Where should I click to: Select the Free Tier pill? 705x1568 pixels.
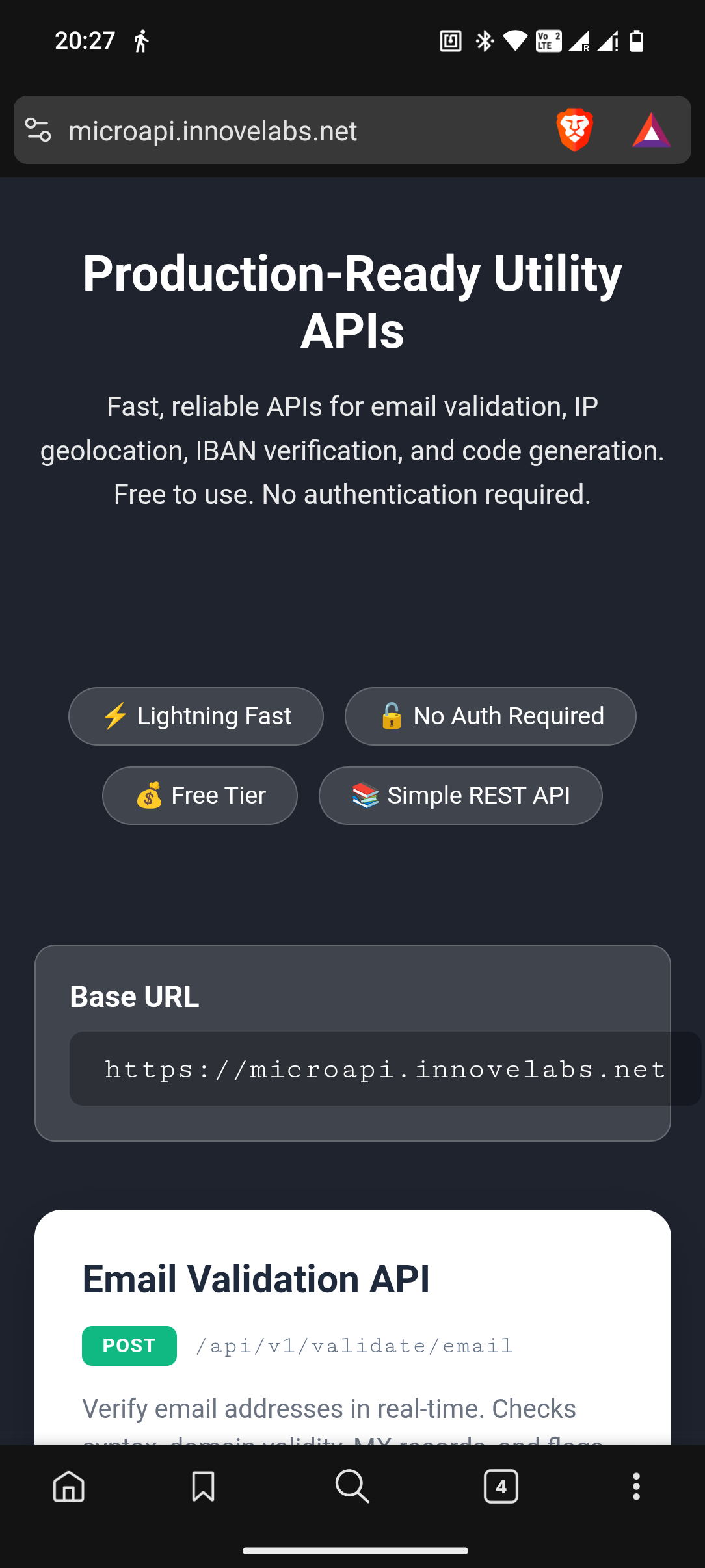pos(200,796)
